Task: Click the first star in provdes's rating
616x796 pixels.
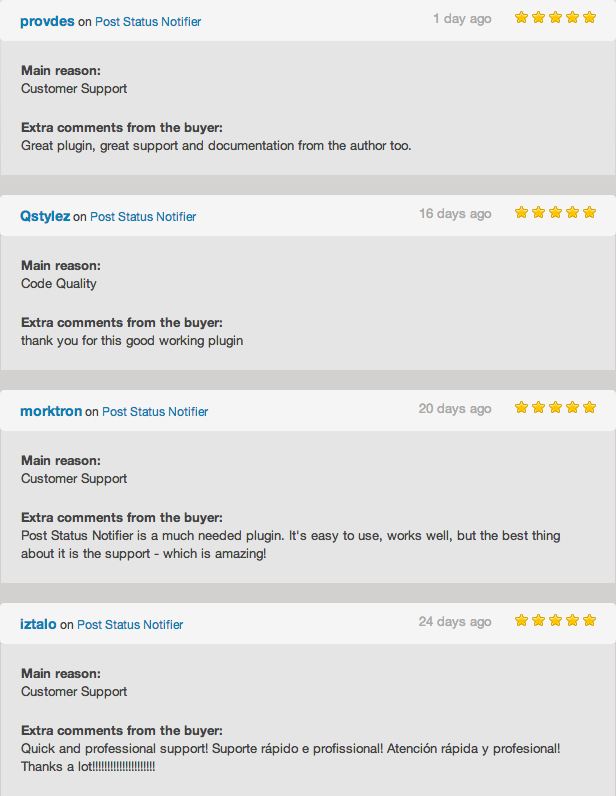Action: click(521, 17)
